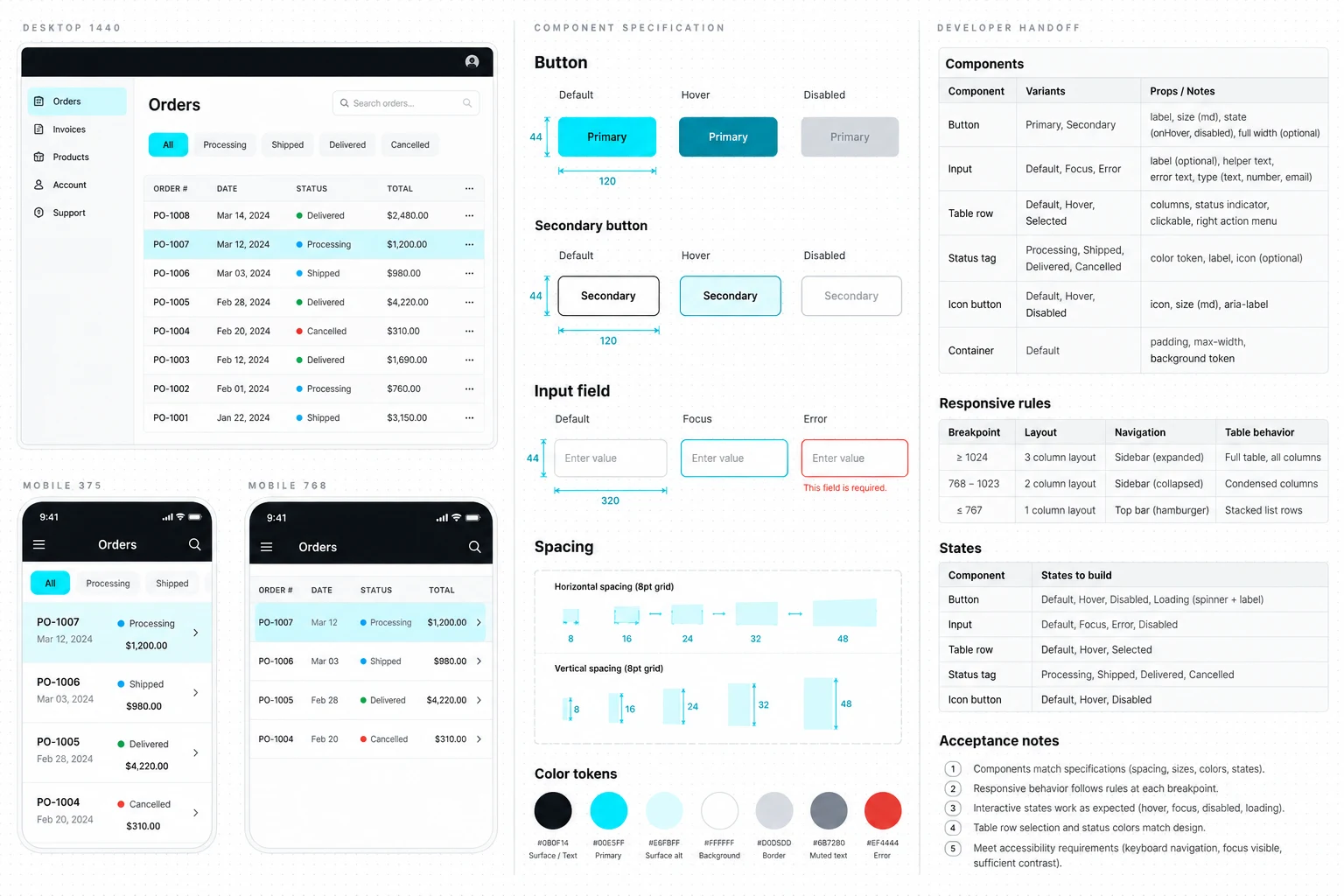Pick the #00E5FF Primary color swatch

608,810
